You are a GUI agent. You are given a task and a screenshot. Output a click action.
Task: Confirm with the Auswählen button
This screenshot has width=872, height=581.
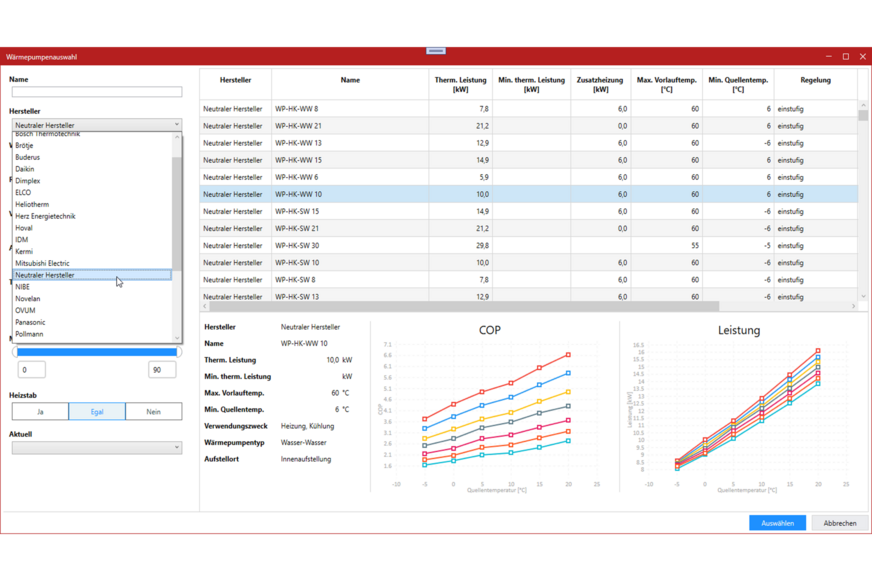776,523
